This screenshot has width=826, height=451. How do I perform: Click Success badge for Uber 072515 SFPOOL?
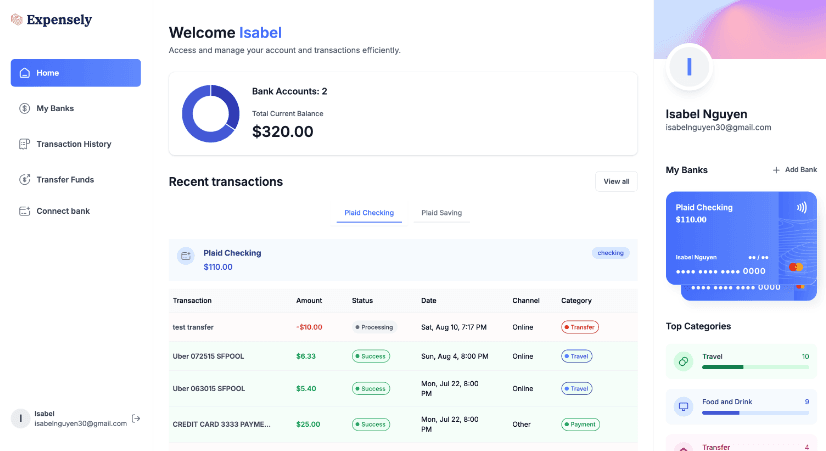371,356
